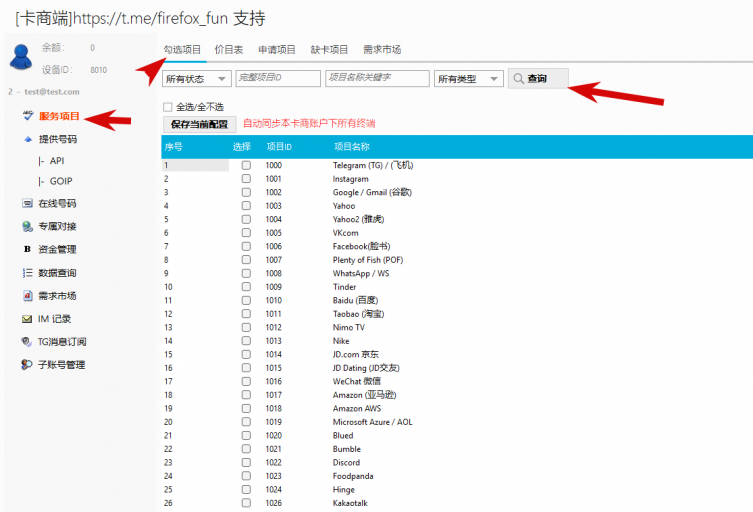The height and width of the screenshot is (512, 753).
Task: Click the 序号 column header
Action: tap(173, 147)
